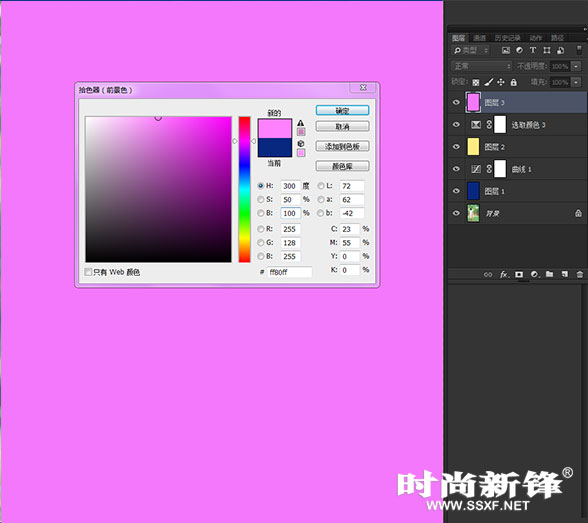The image size is (588, 523).
Task: Click inside the color saturation-brightness field
Action: 158,189
